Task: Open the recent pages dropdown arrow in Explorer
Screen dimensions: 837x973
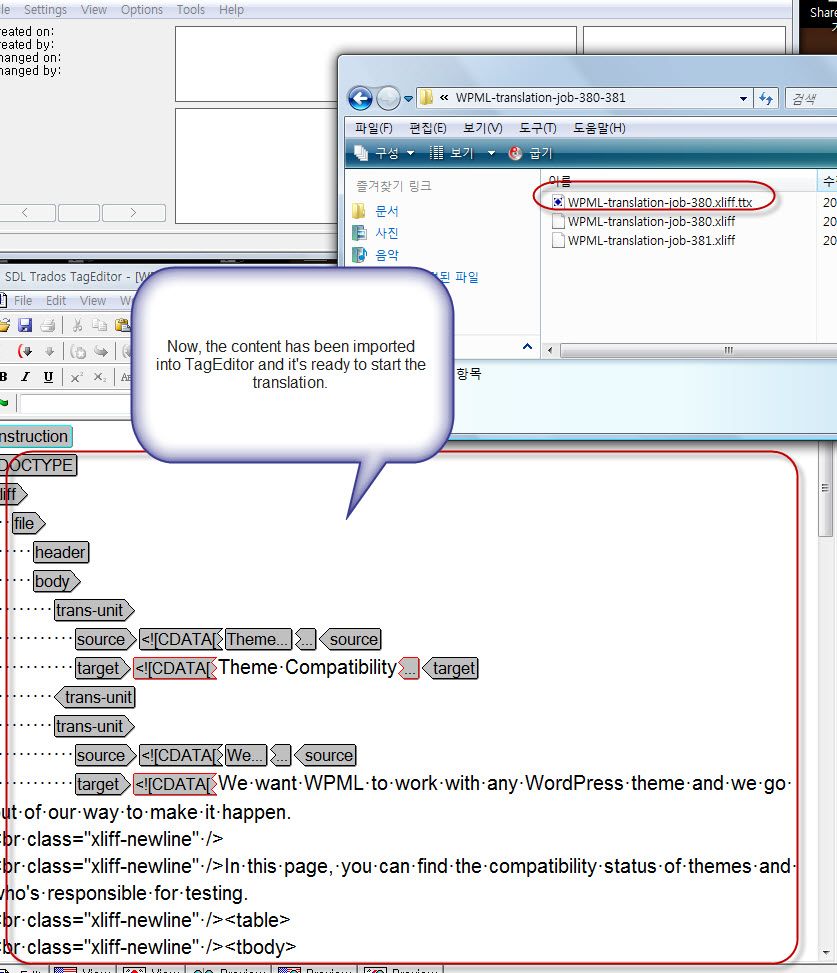Action: (408, 98)
